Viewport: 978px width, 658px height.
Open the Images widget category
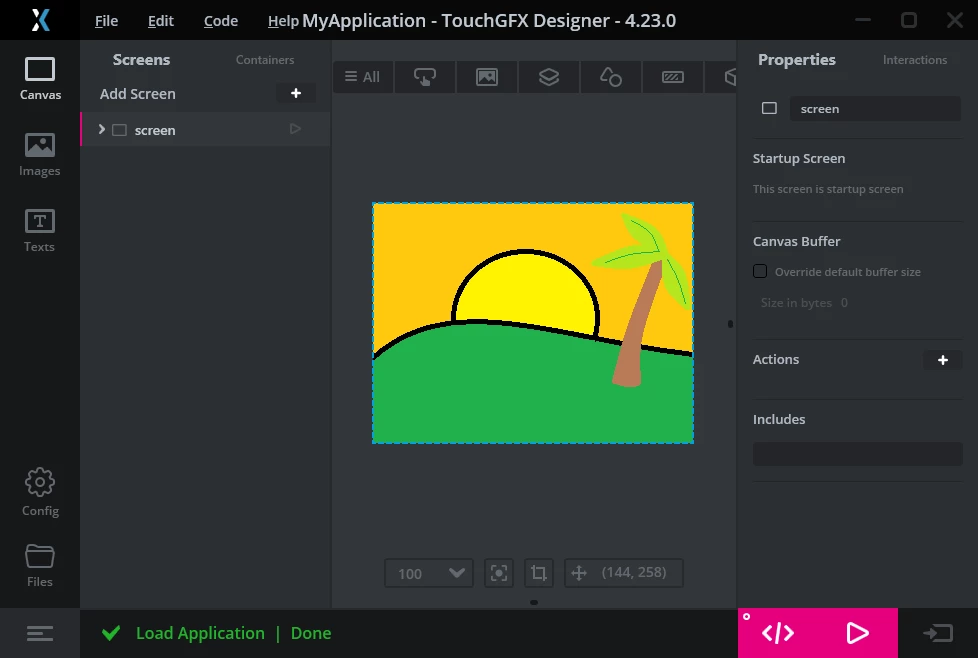click(x=487, y=77)
